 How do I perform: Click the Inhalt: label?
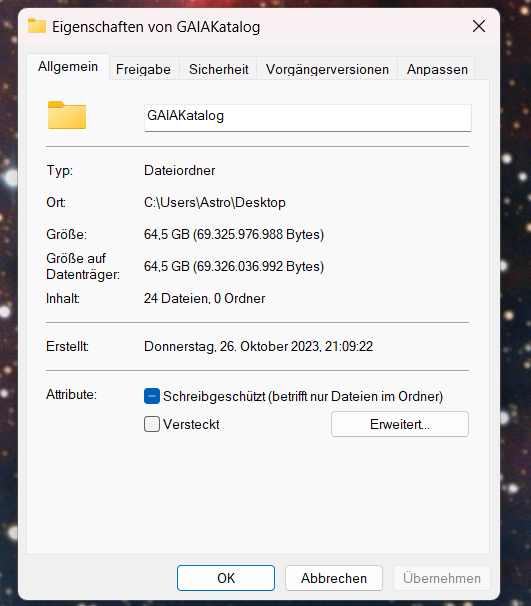tap(63, 298)
